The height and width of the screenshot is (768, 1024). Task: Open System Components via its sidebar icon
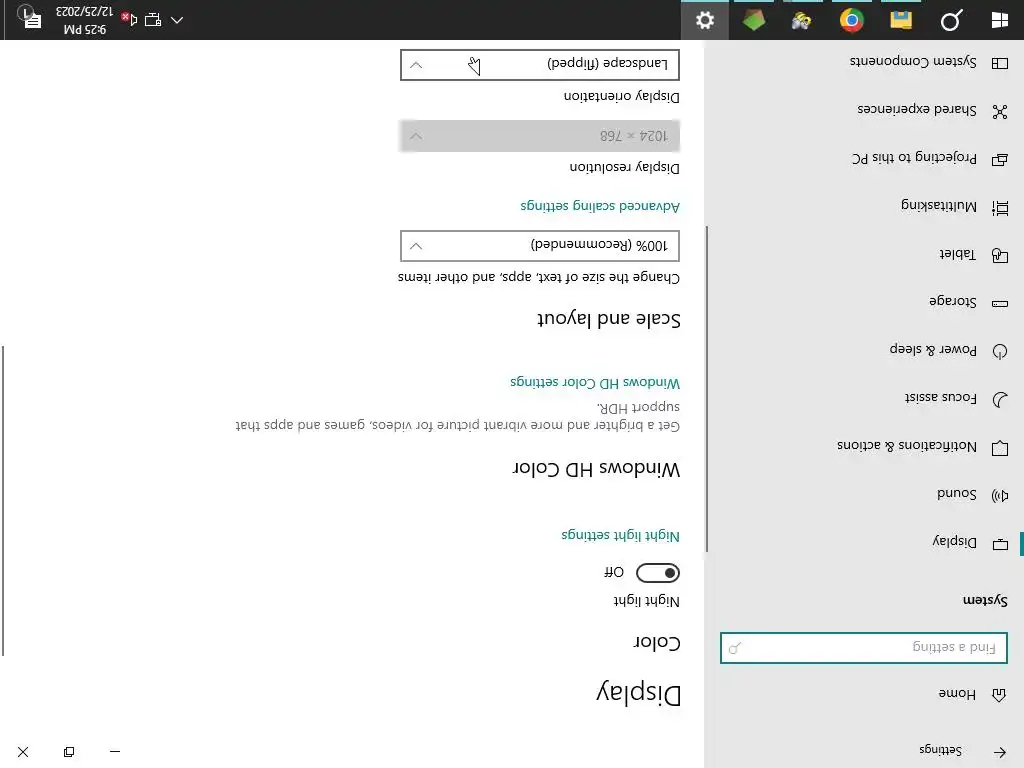point(1000,63)
